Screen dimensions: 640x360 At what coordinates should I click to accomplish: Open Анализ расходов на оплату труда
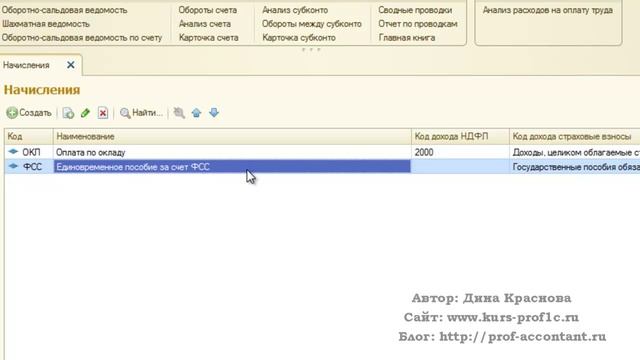(548, 10)
